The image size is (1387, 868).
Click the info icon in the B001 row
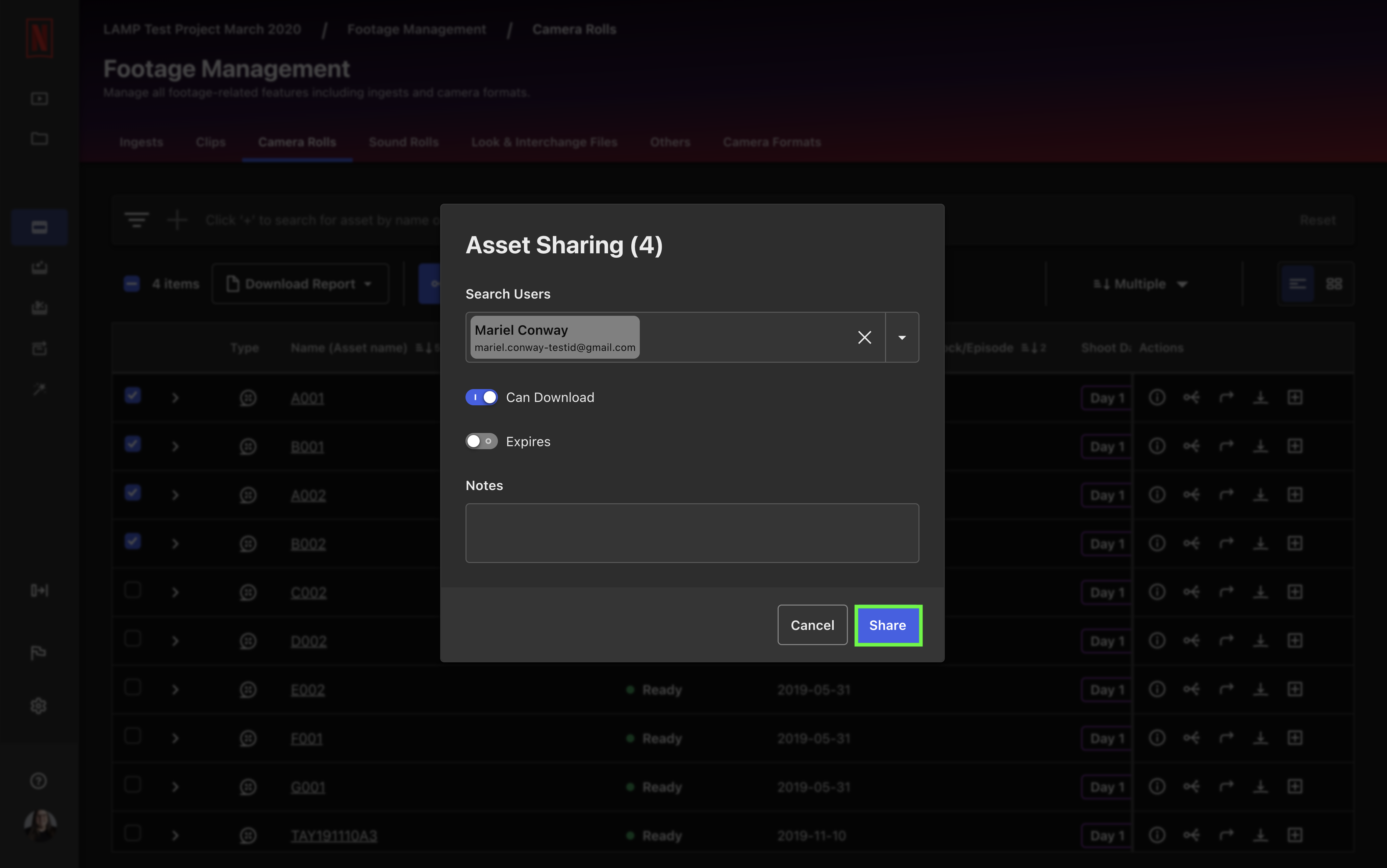tap(1157, 446)
